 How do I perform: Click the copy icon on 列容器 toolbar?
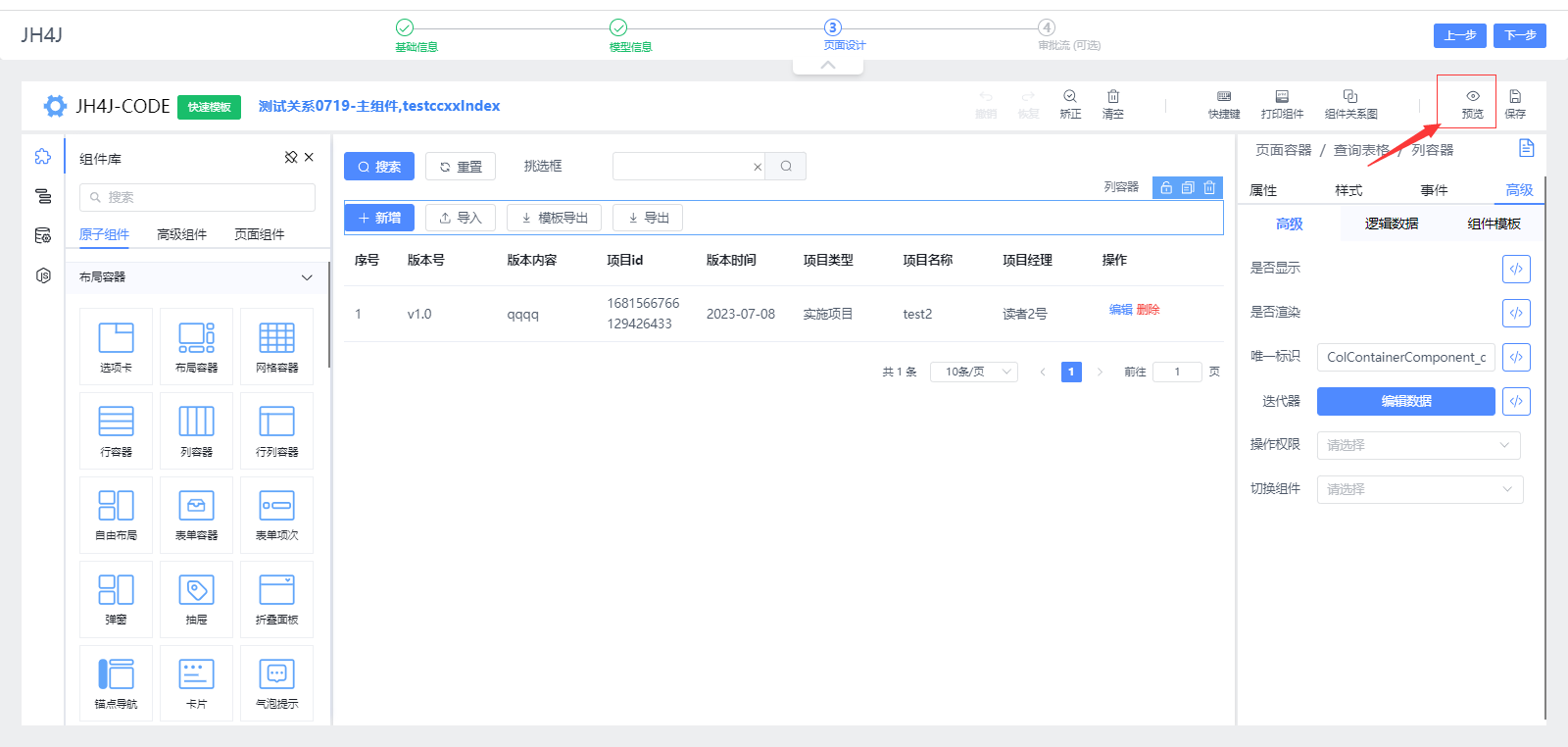tap(1188, 187)
